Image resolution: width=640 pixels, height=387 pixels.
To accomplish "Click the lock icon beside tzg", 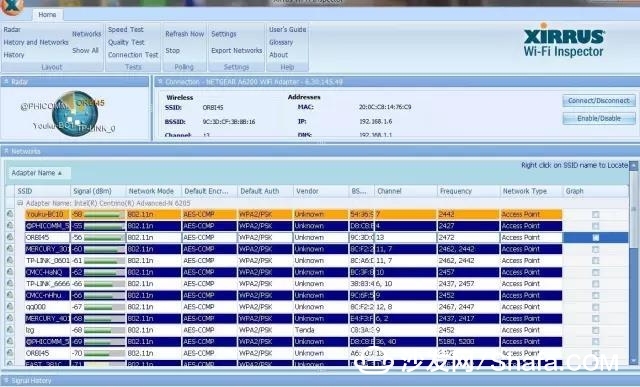I will pyautogui.click(x=10, y=329).
